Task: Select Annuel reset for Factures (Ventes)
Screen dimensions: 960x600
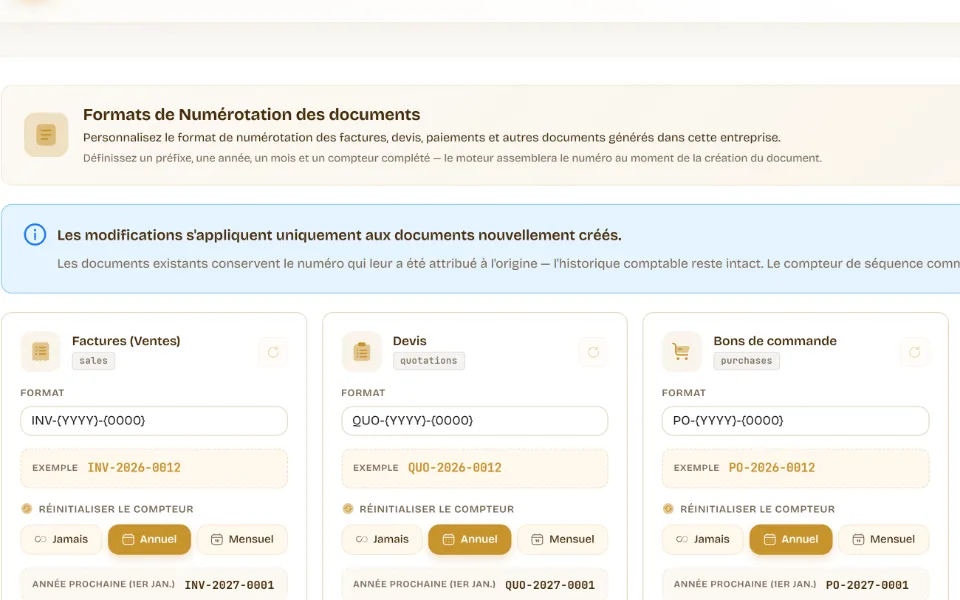Action: pos(149,539)
